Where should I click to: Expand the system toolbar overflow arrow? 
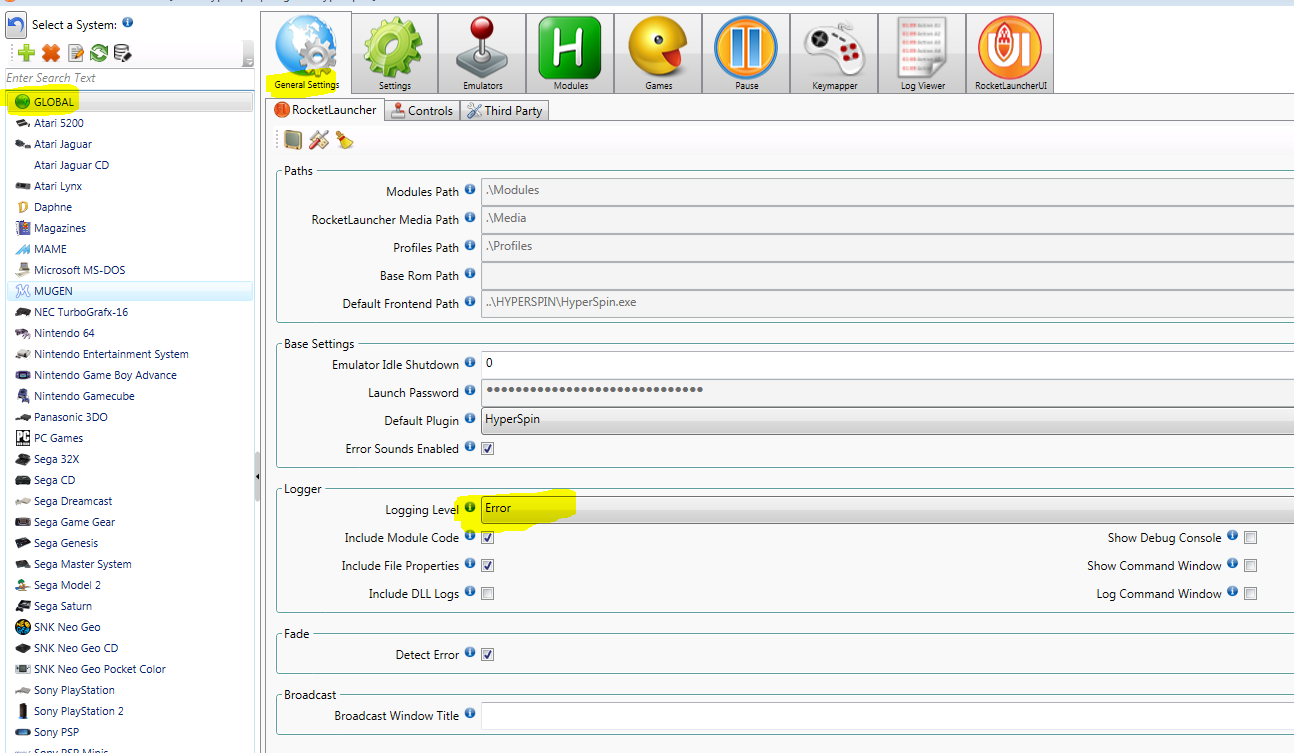[x=247, y=61]
